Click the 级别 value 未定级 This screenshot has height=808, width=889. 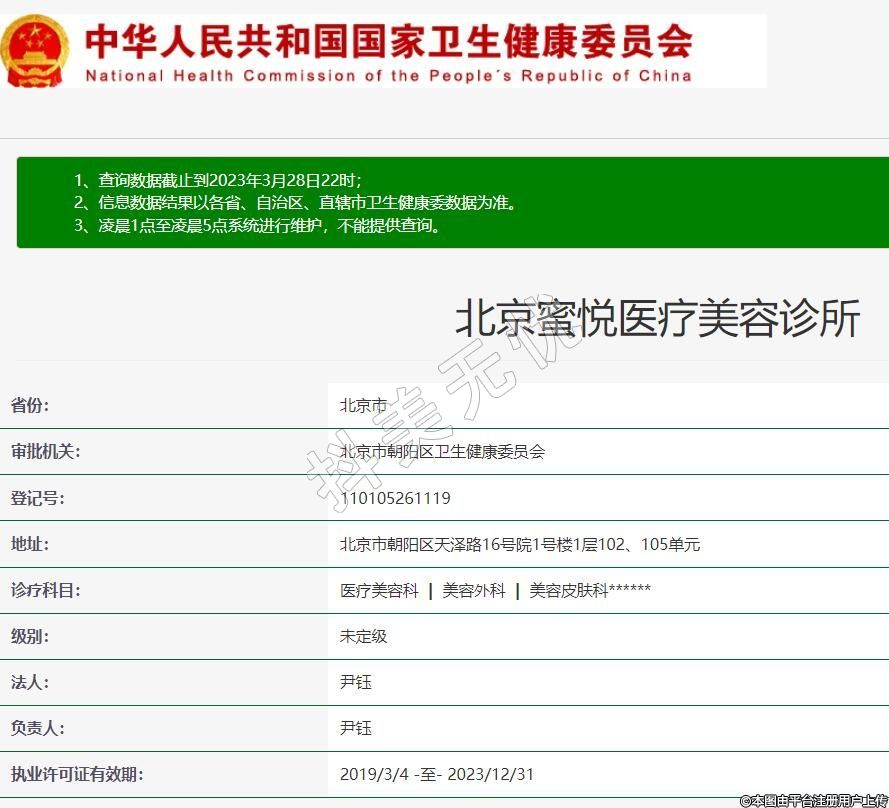363,636
